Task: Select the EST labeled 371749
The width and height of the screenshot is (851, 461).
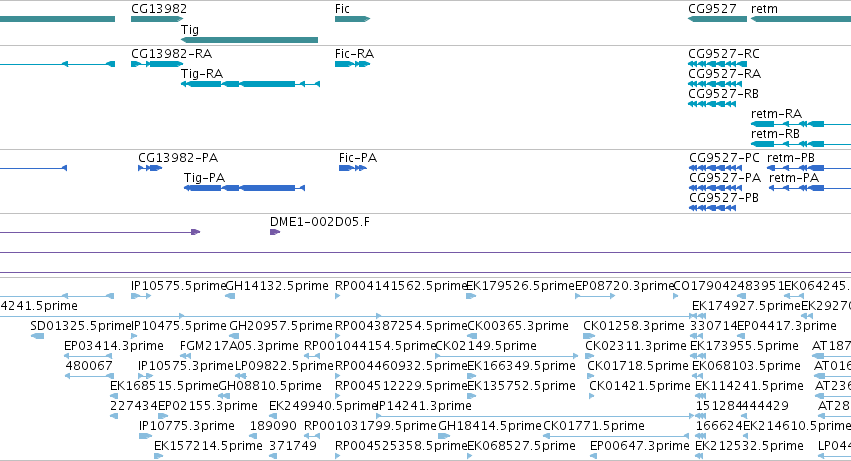Action: [274, 456]
